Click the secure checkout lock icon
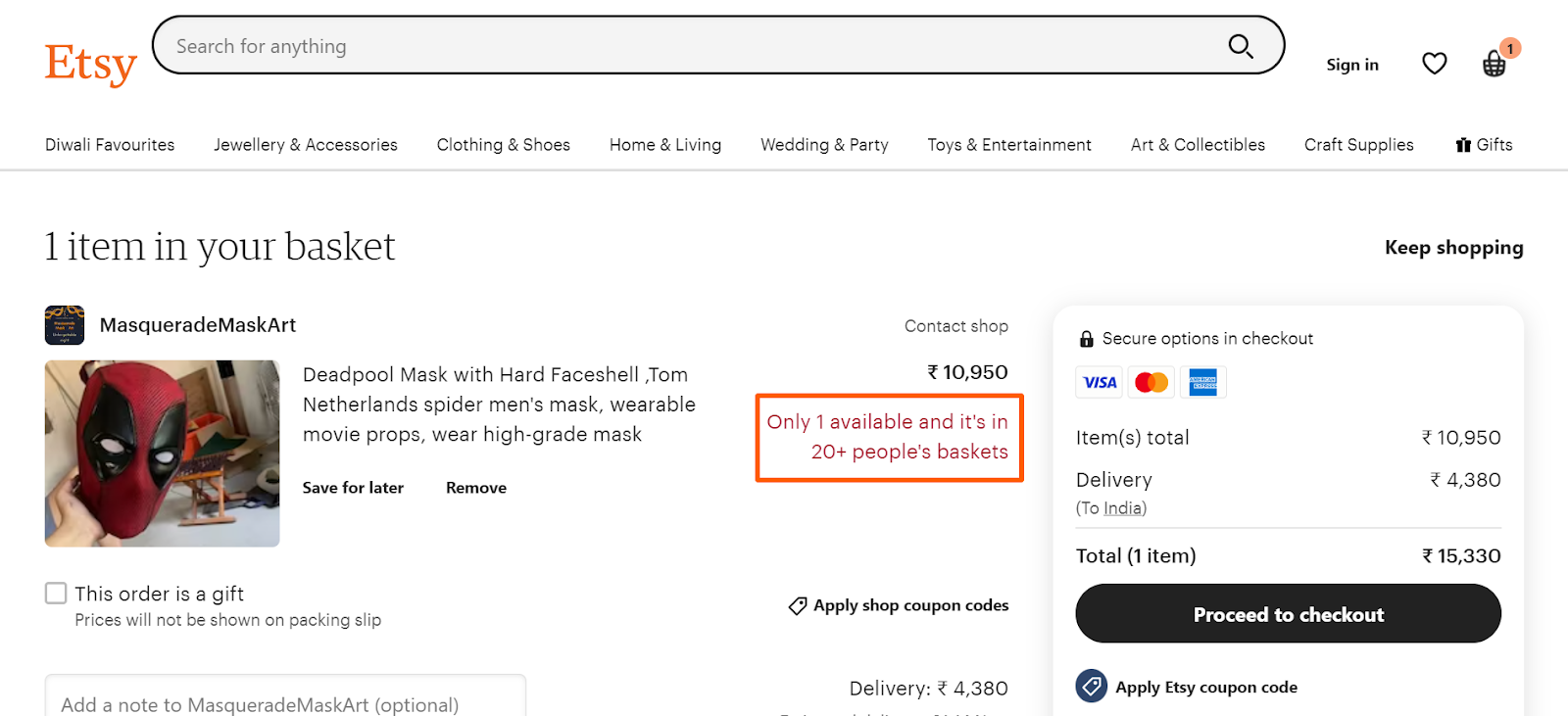This screenshot has height=716, width=1568. click(1086, 338)
